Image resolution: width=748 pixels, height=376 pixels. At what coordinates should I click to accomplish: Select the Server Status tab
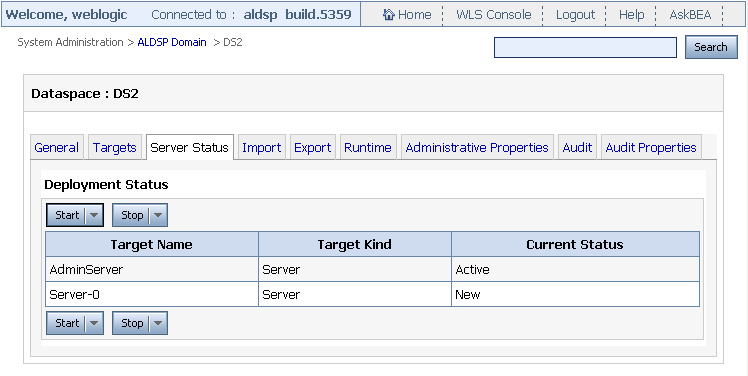click(x=189, y=147)
